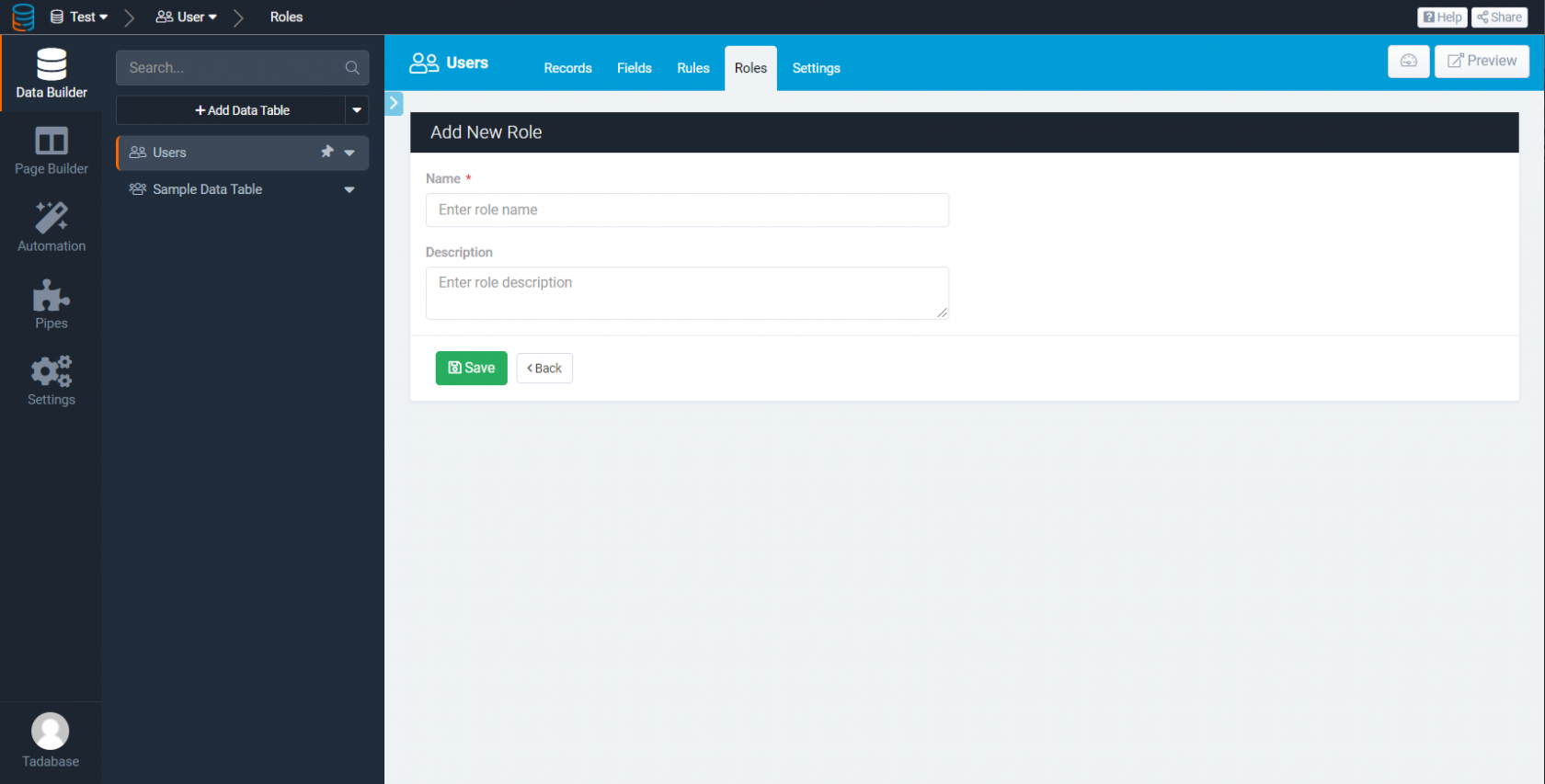Screen dimensions: 1545x784
Task: Open the User breadcrumb dropdown
Action: pos(187,17)
